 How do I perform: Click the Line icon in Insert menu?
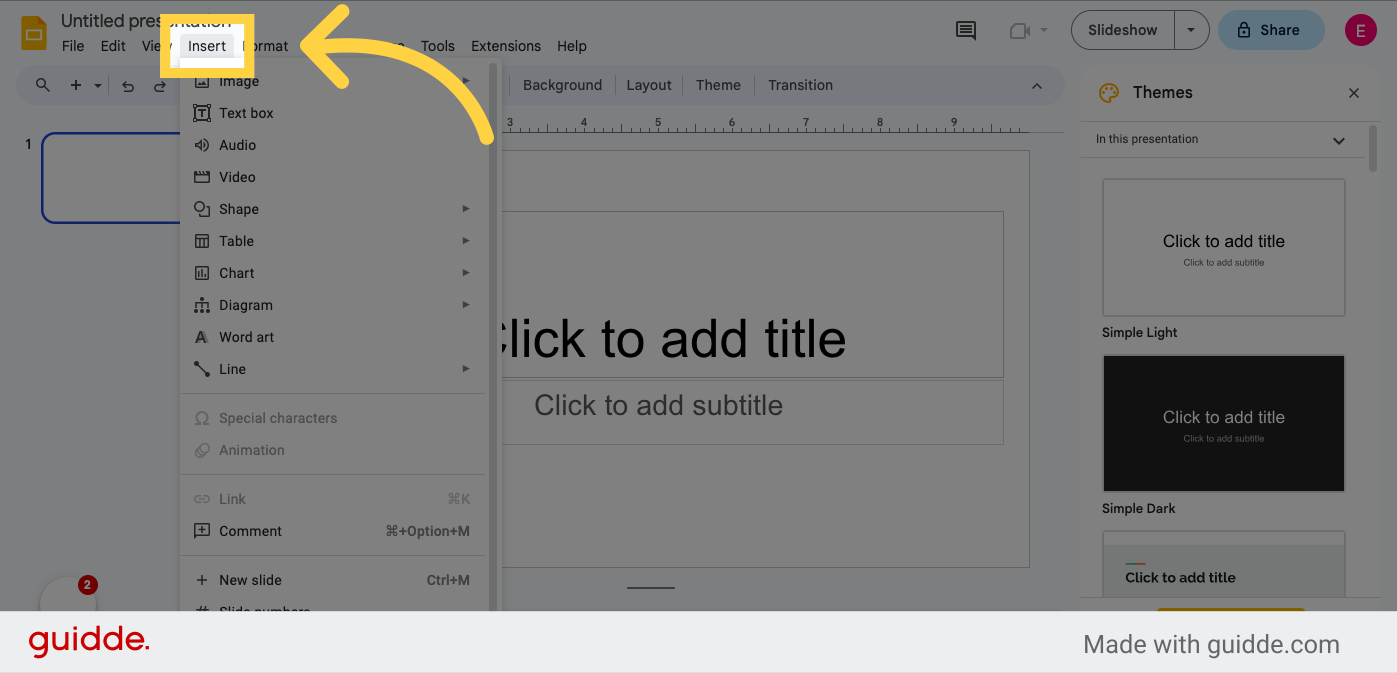(202, 369)
